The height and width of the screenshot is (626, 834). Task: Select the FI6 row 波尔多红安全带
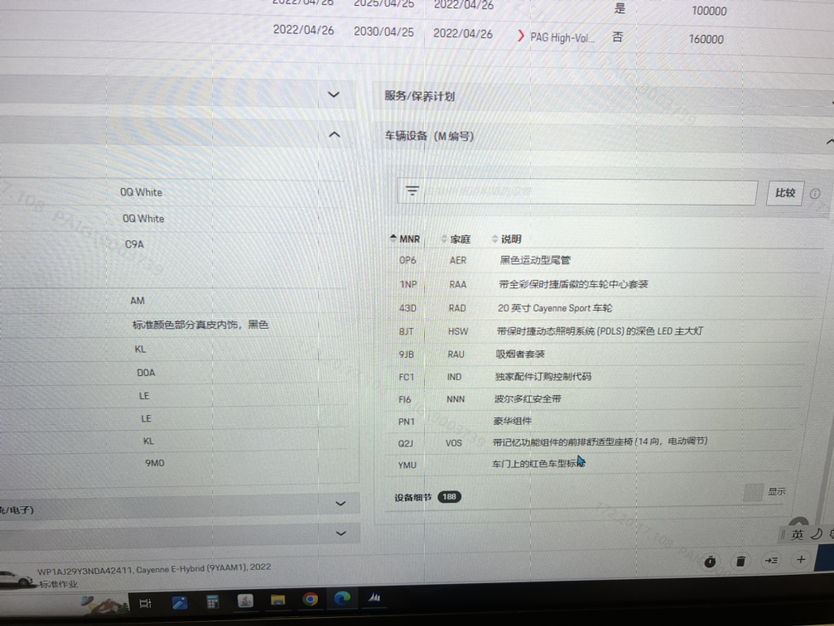pos(593,399)
